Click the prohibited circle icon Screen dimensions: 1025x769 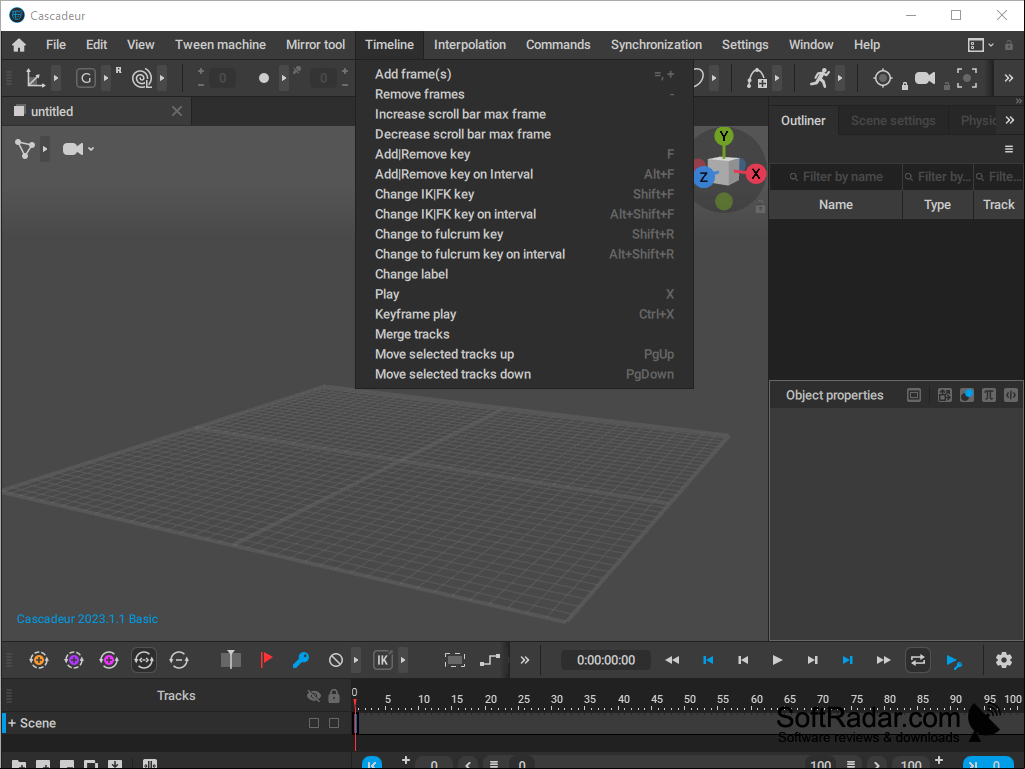click(x=336, y=660)
